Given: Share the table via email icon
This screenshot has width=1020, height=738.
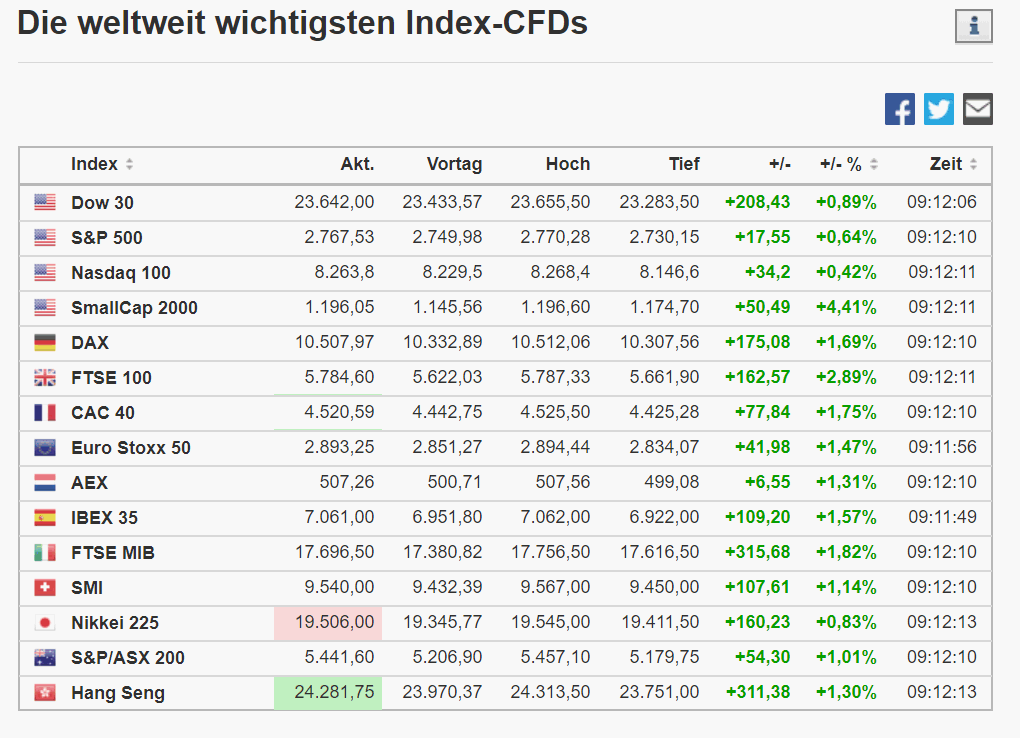Looking at the screenshot, I should tap(978, 109).
